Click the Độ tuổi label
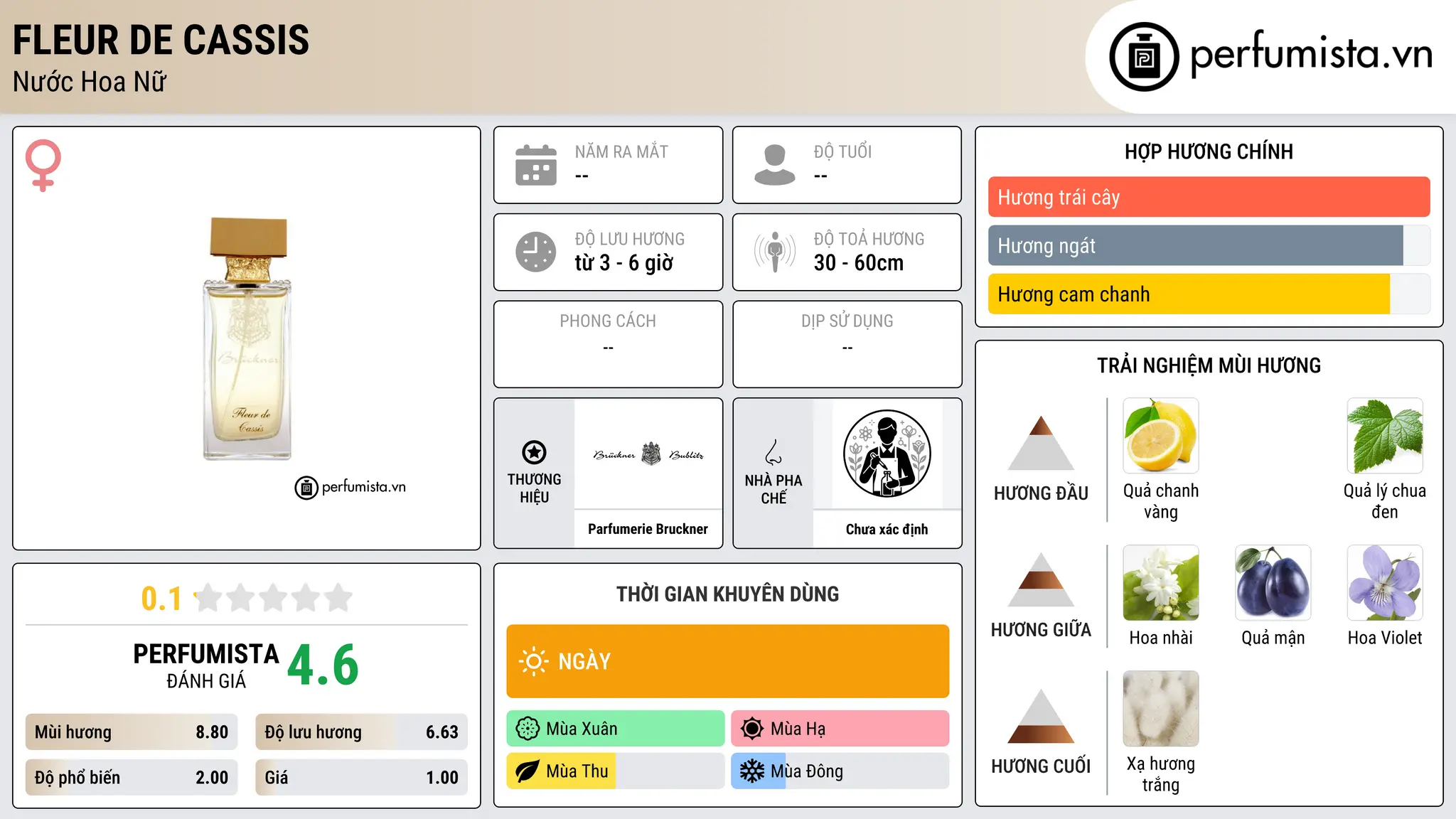The width and height of the screenshot is (1456, 819). [842, 151]
